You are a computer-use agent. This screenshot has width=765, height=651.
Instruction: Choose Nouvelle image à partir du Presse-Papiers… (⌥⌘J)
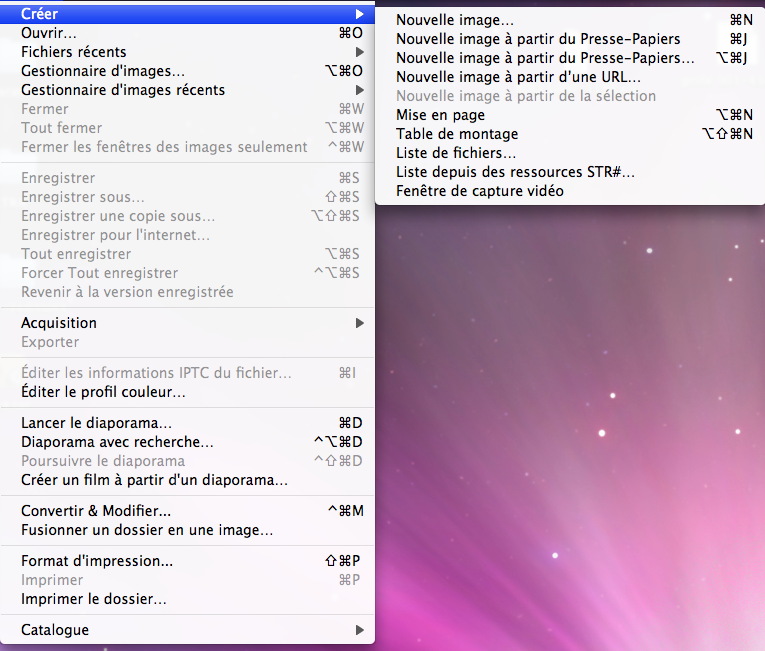pos(570,58)
